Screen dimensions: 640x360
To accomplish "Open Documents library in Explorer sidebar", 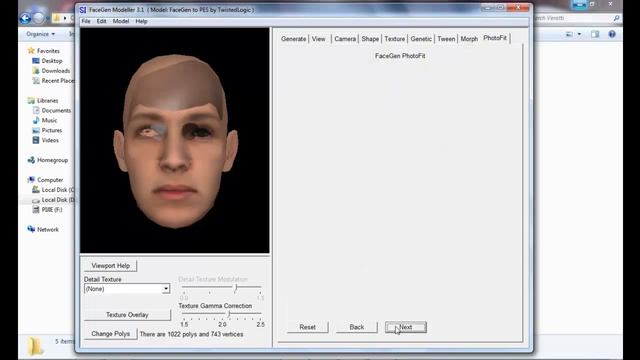I will click(x=51, y=110).
